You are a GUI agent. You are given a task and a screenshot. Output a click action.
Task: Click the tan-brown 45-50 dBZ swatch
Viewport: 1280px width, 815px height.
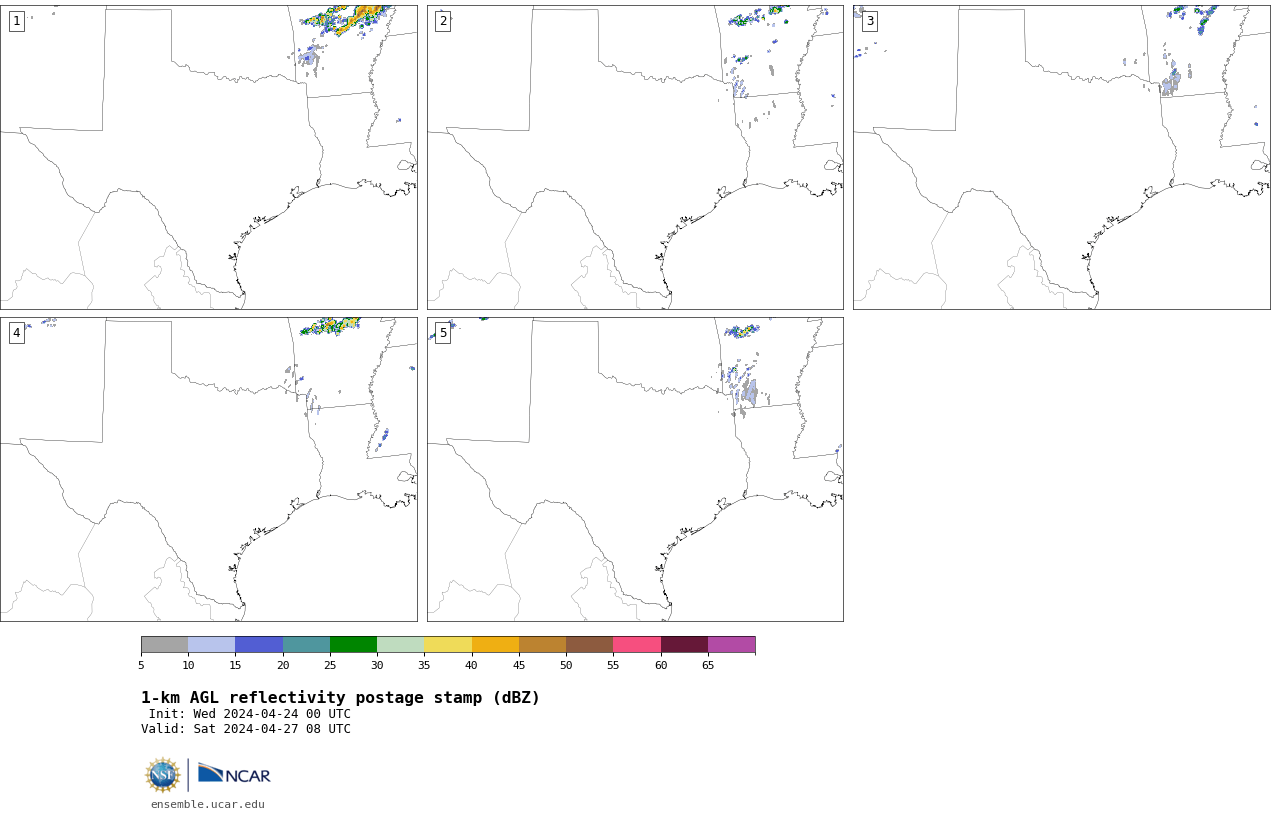542,644
